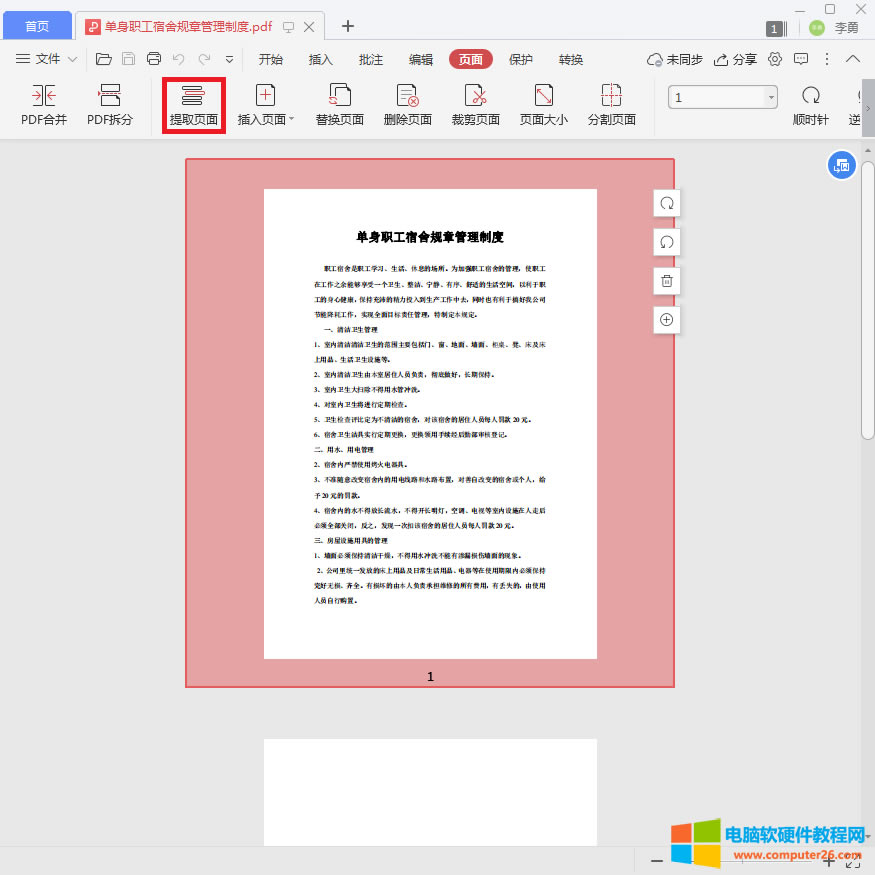Delete page one using floating trash icon
This screenshot has height=875, width=875.
pyautogui.click(x=666, y=281)
